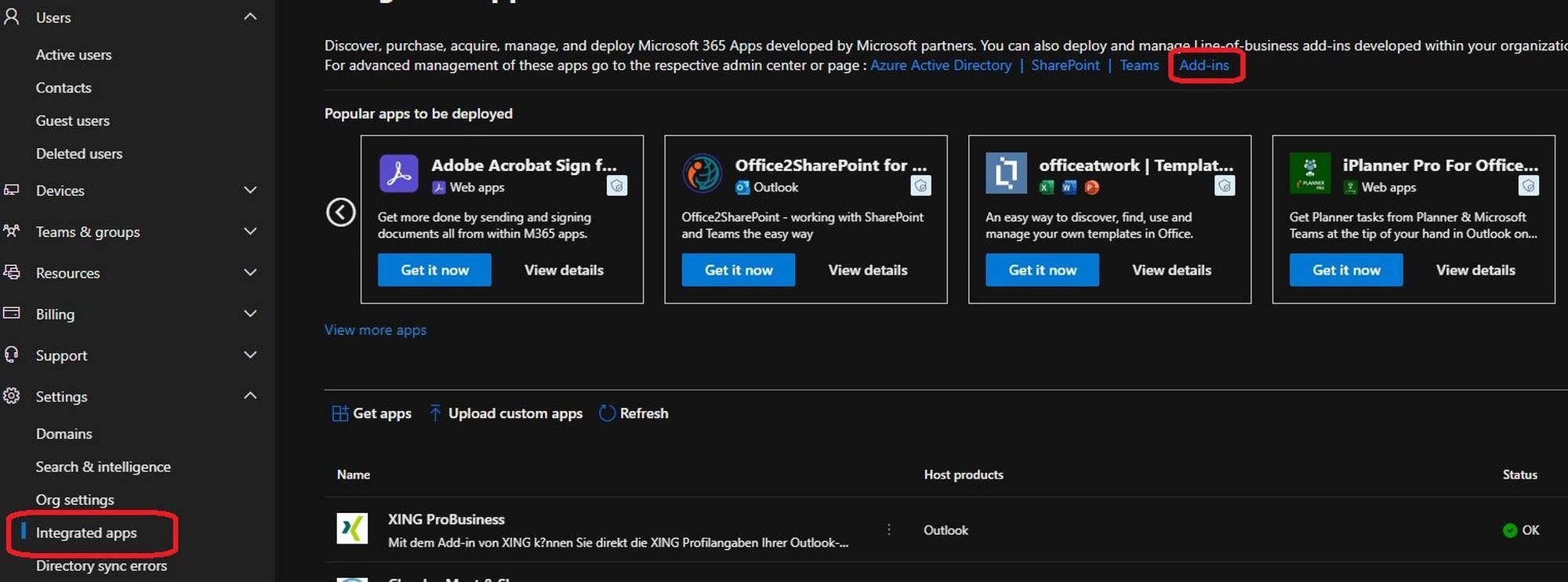Click the Office2SharePoint app icon
This screenshot has width=1568, height=582.
click(702, 173)
